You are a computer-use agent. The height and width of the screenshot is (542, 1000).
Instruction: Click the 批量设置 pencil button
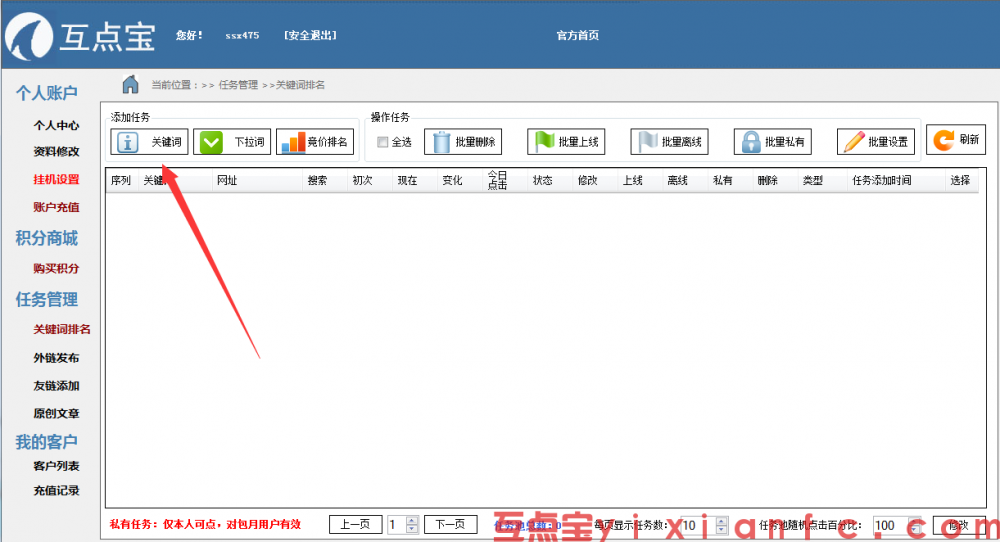pos(876,142)
